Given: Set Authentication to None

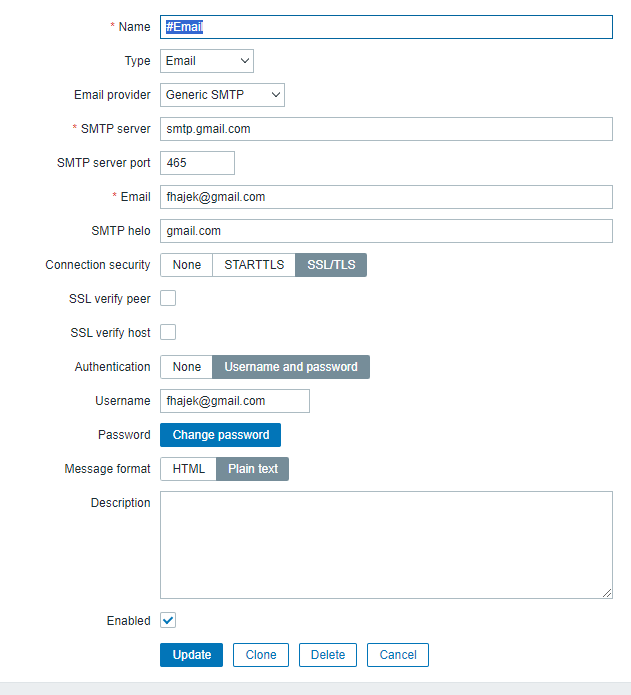Looking at the screenshot, I should point(186,367).
